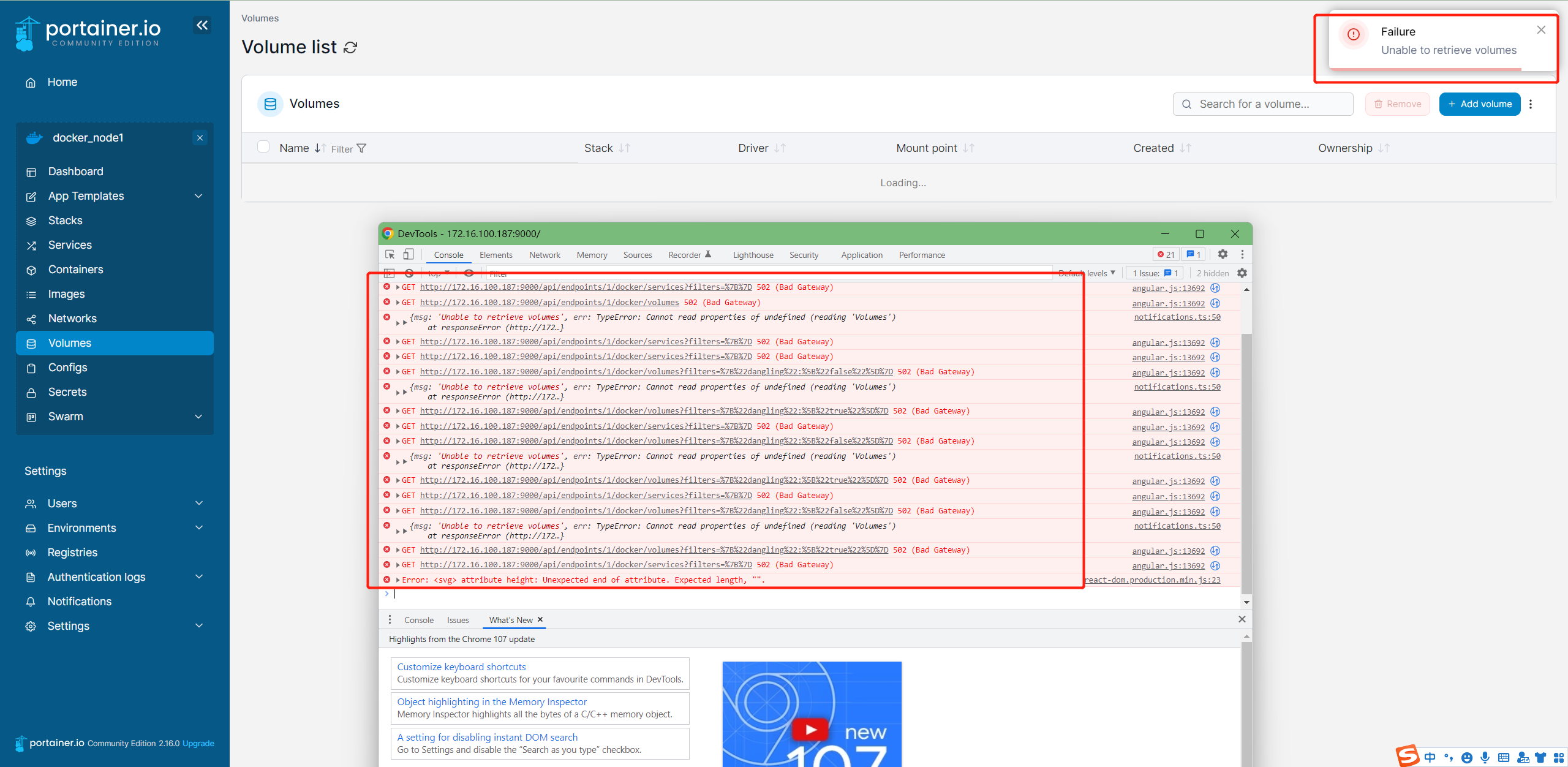Screen dimensions: 1568x767
Task: Switch to DevTools Elements tab
Action: (x=496, y=255)
